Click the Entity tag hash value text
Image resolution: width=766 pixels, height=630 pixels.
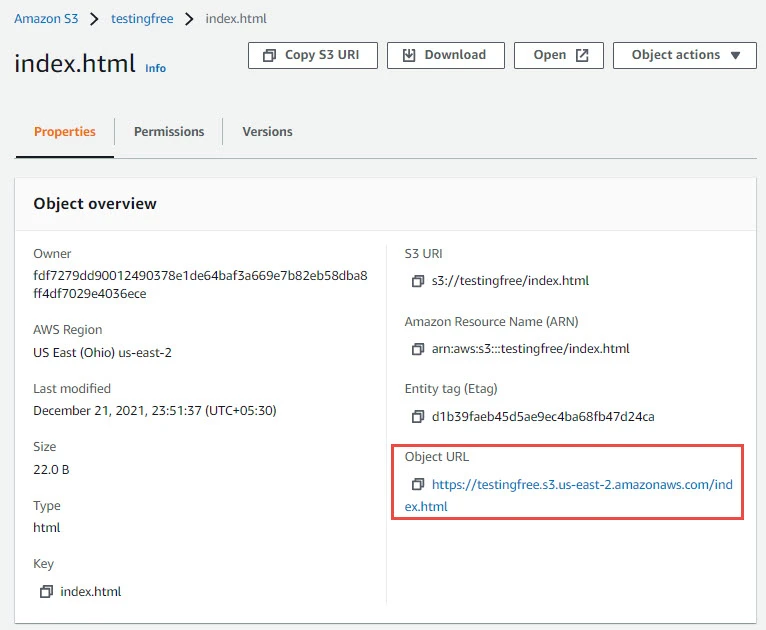click(x=543, y=416)
